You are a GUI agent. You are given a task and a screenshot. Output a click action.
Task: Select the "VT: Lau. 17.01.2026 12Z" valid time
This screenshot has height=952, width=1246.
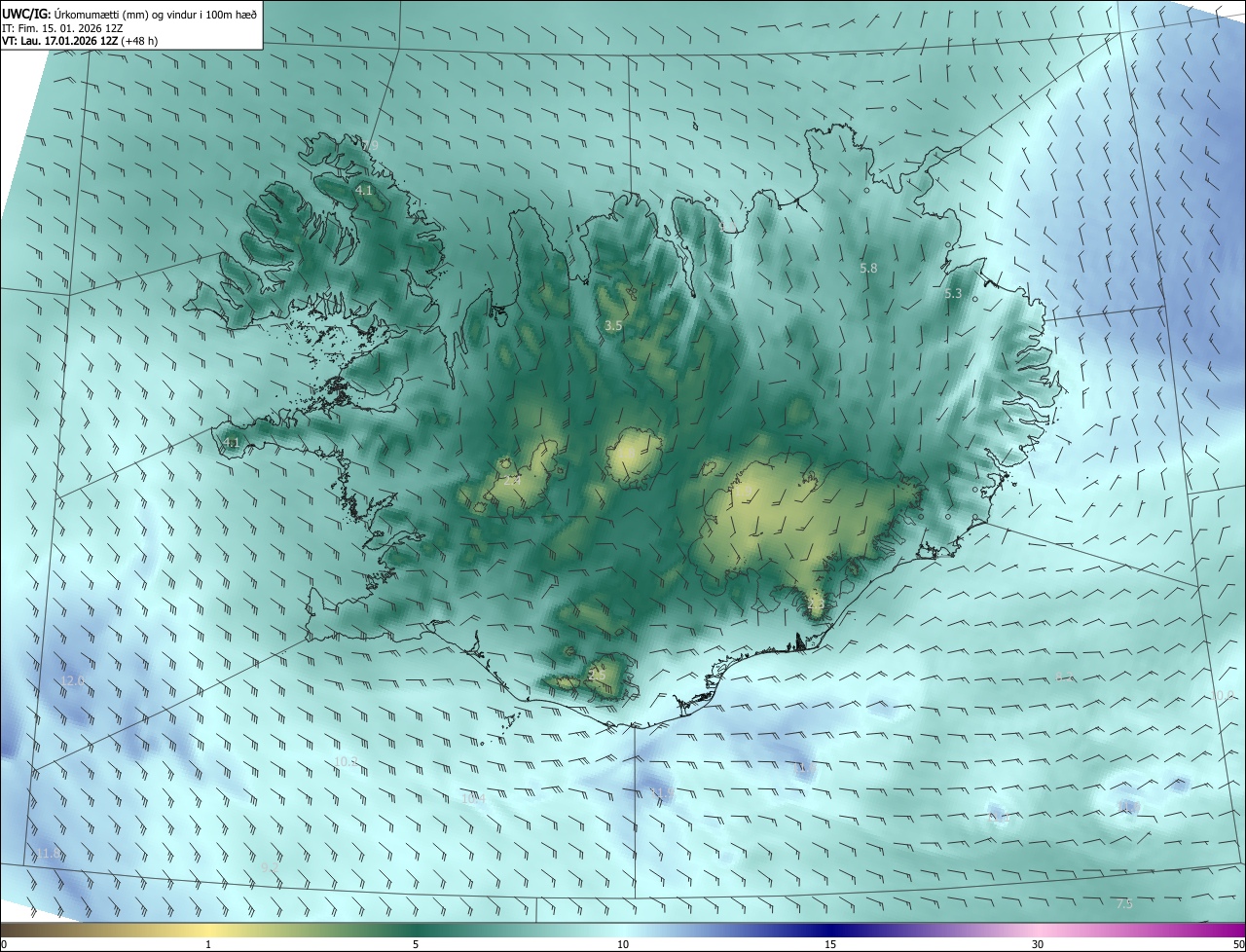pyautogui.click(x=60, y=41)
